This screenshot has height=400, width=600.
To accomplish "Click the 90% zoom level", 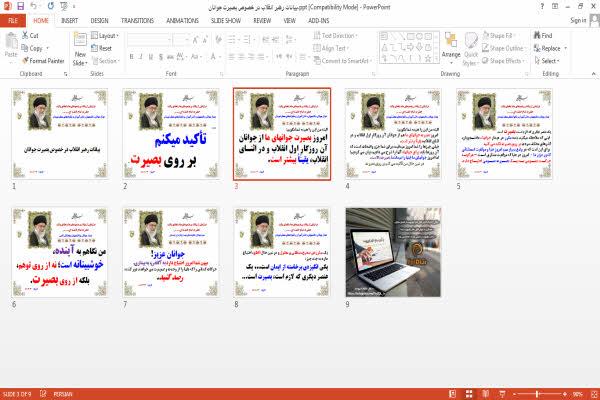I will [x=578, y=394].
